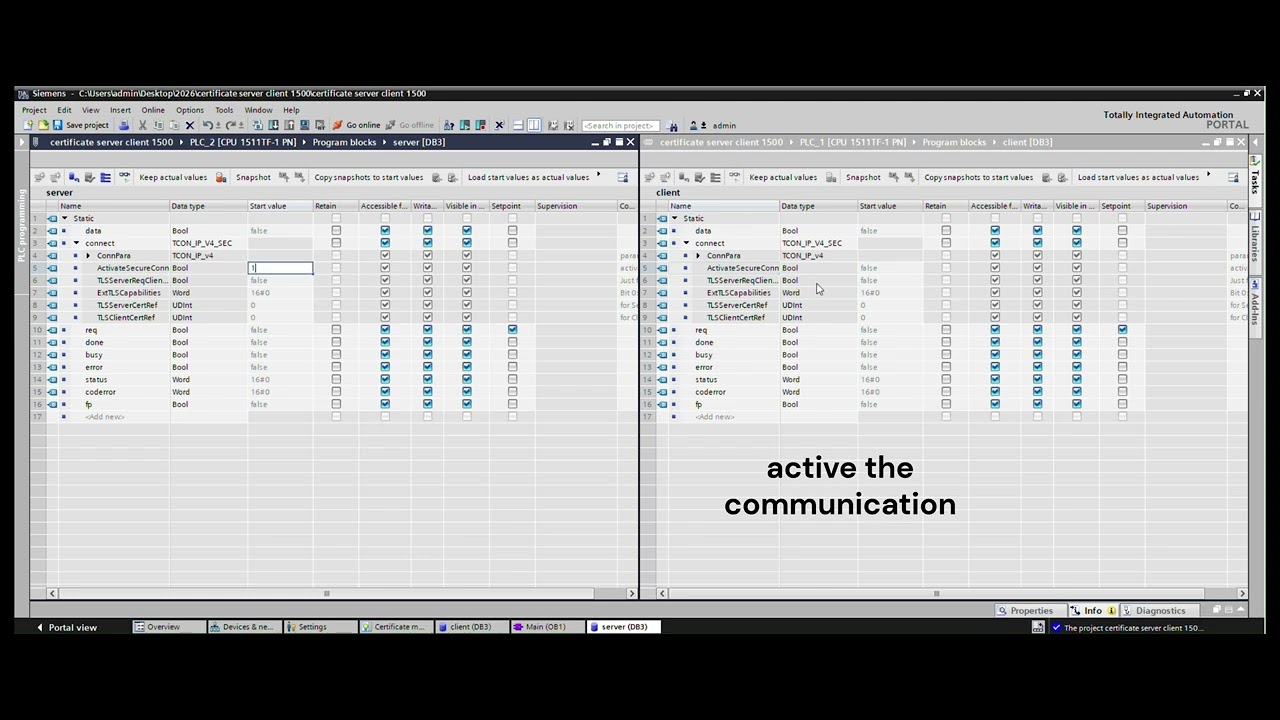
Task: Click the Split editor space horizontally icon
Action: 518,125
